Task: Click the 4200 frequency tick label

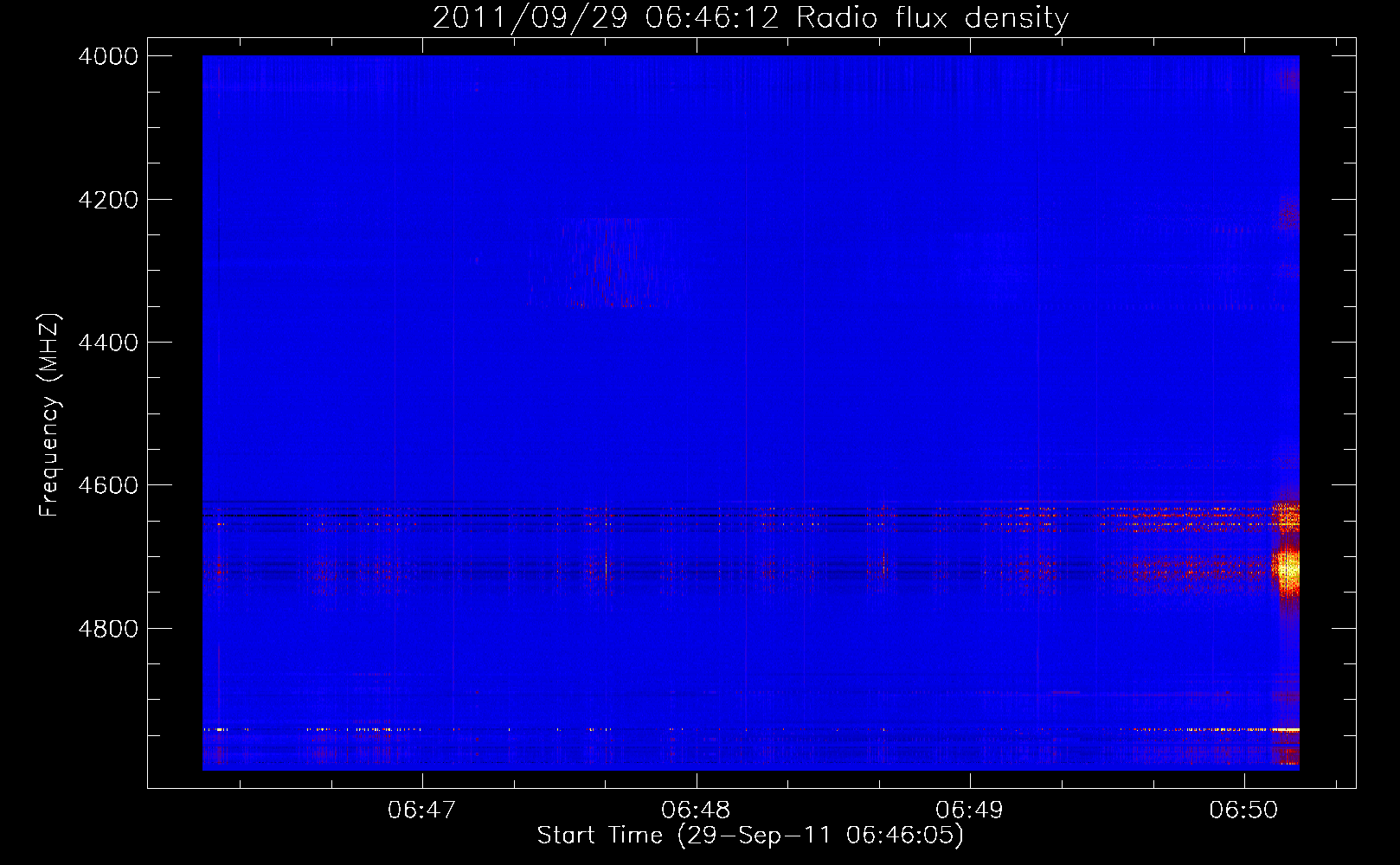Action: (108, 200)
